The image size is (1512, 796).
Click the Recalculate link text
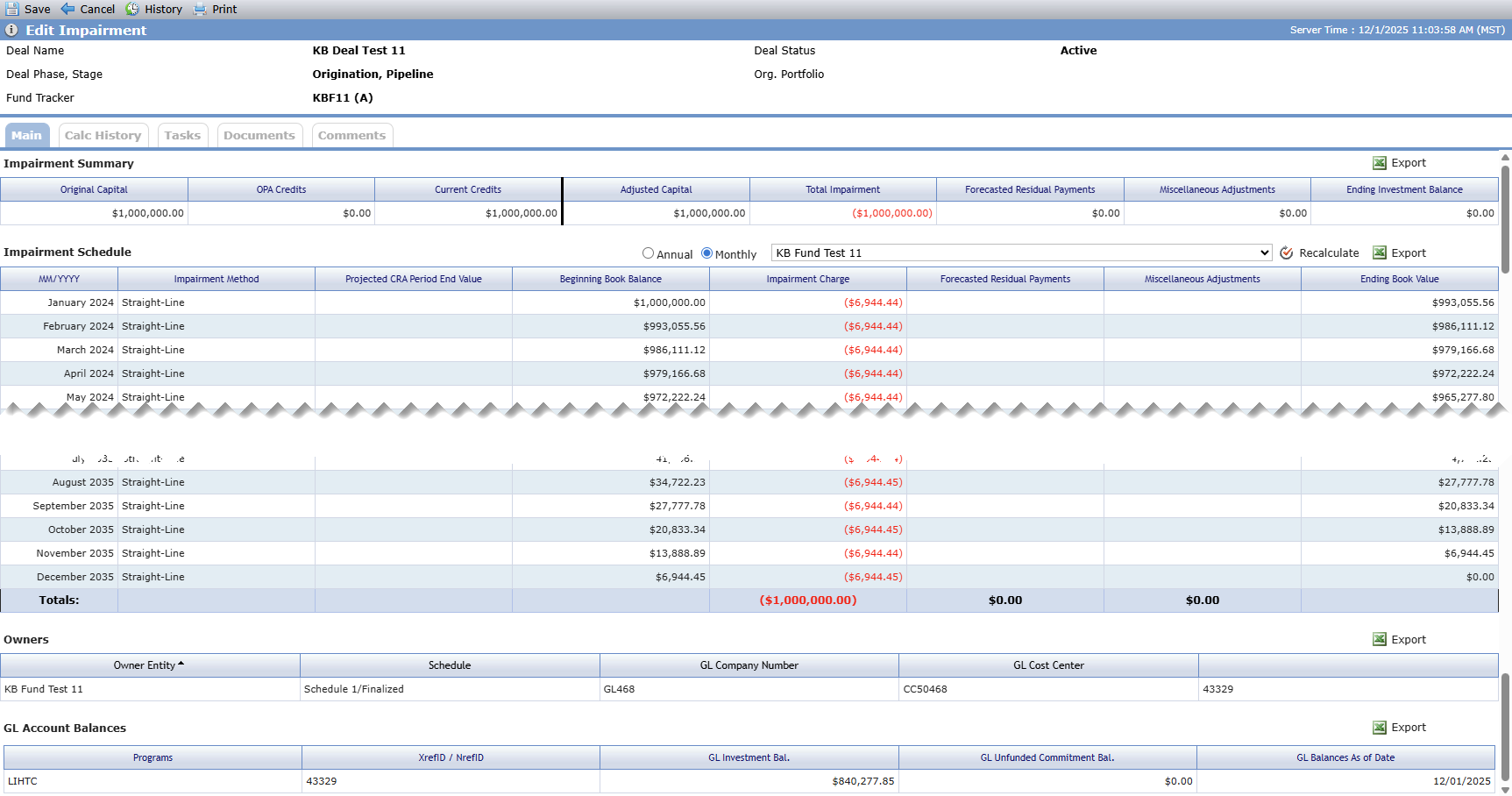click(x=1329, y=252)
